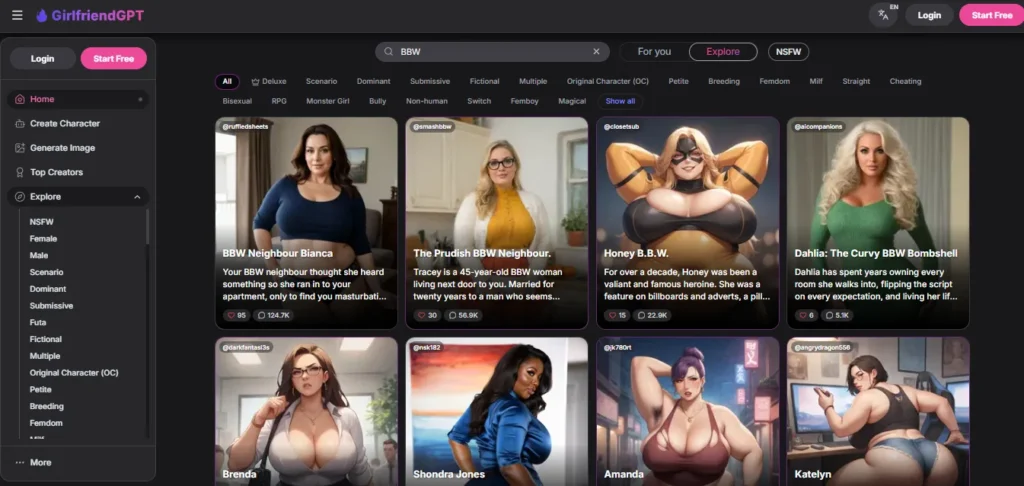Open Male category in sidebar

point(39,255)
